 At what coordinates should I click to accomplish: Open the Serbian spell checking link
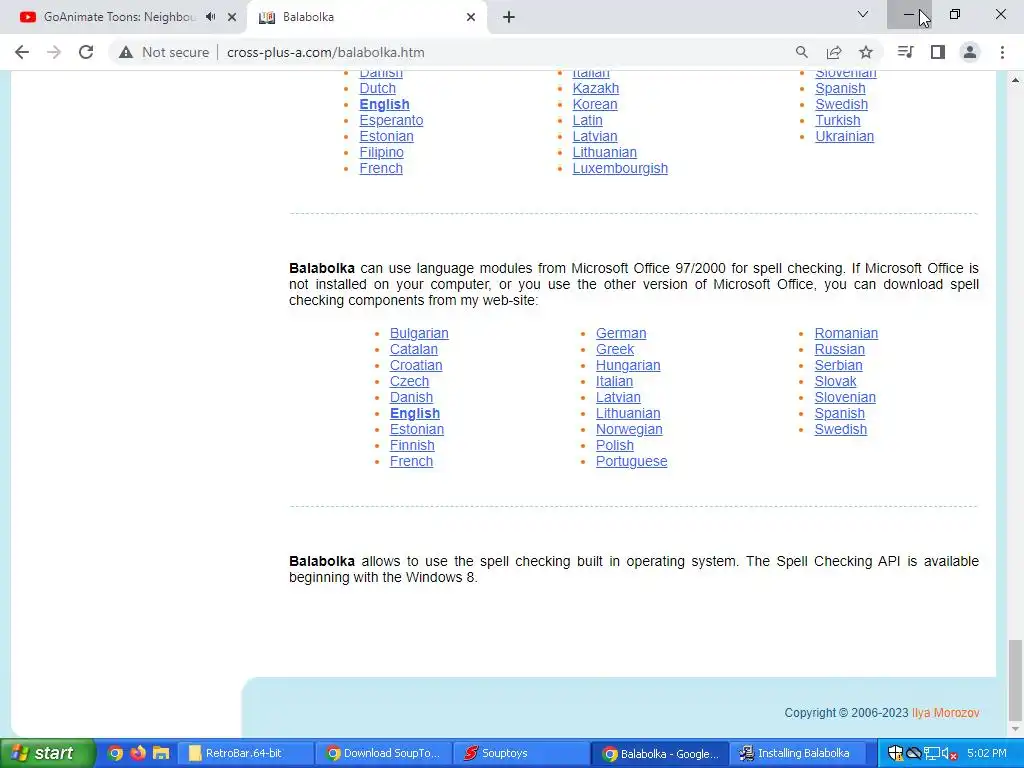click(x=839, y=365)
